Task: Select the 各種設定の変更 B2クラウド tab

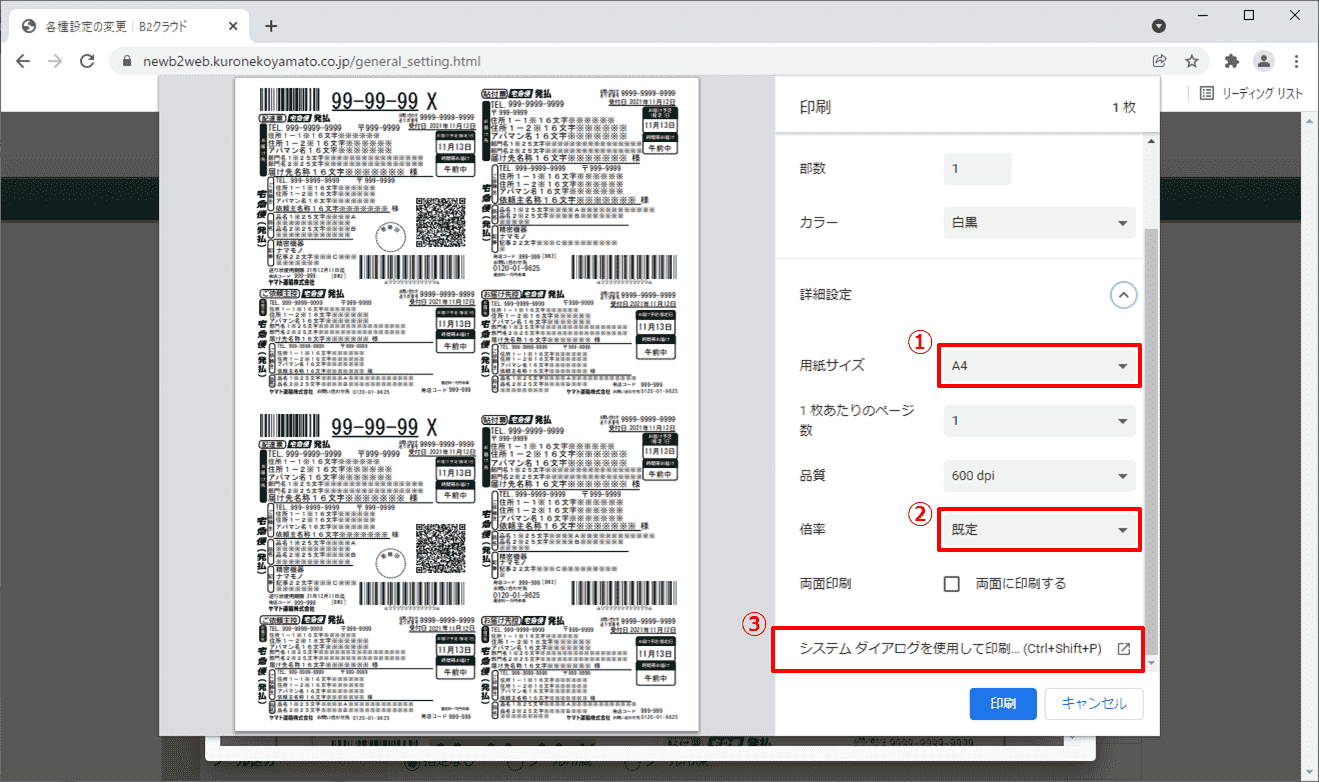Action: tap(127, 26)
